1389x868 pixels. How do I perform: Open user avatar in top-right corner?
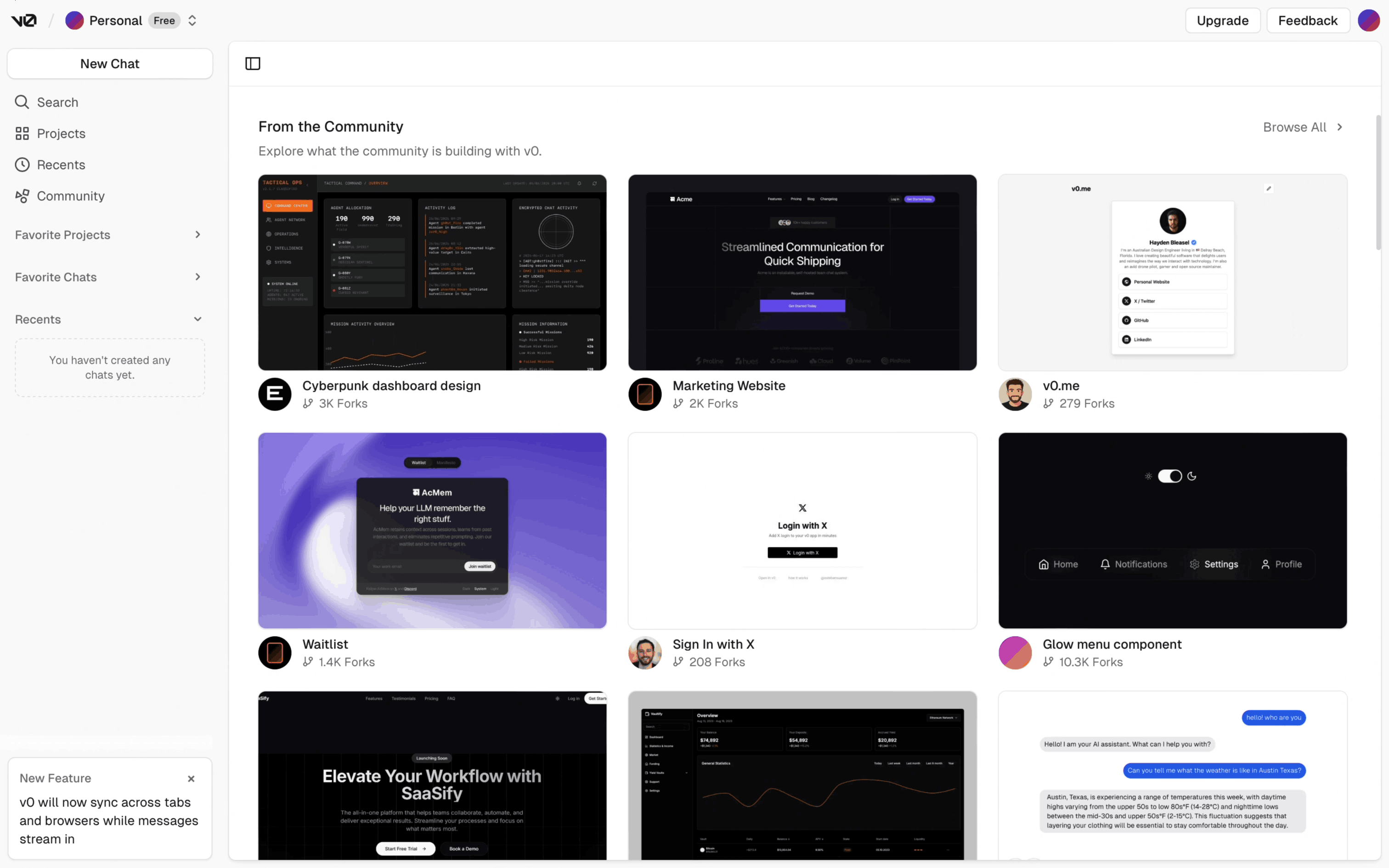coord(1368,21)
